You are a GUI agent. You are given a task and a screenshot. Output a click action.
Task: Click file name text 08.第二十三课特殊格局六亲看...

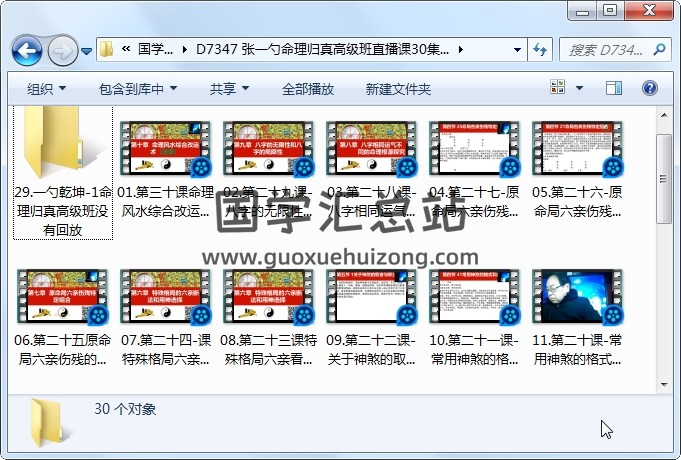[x=268, y=350]
